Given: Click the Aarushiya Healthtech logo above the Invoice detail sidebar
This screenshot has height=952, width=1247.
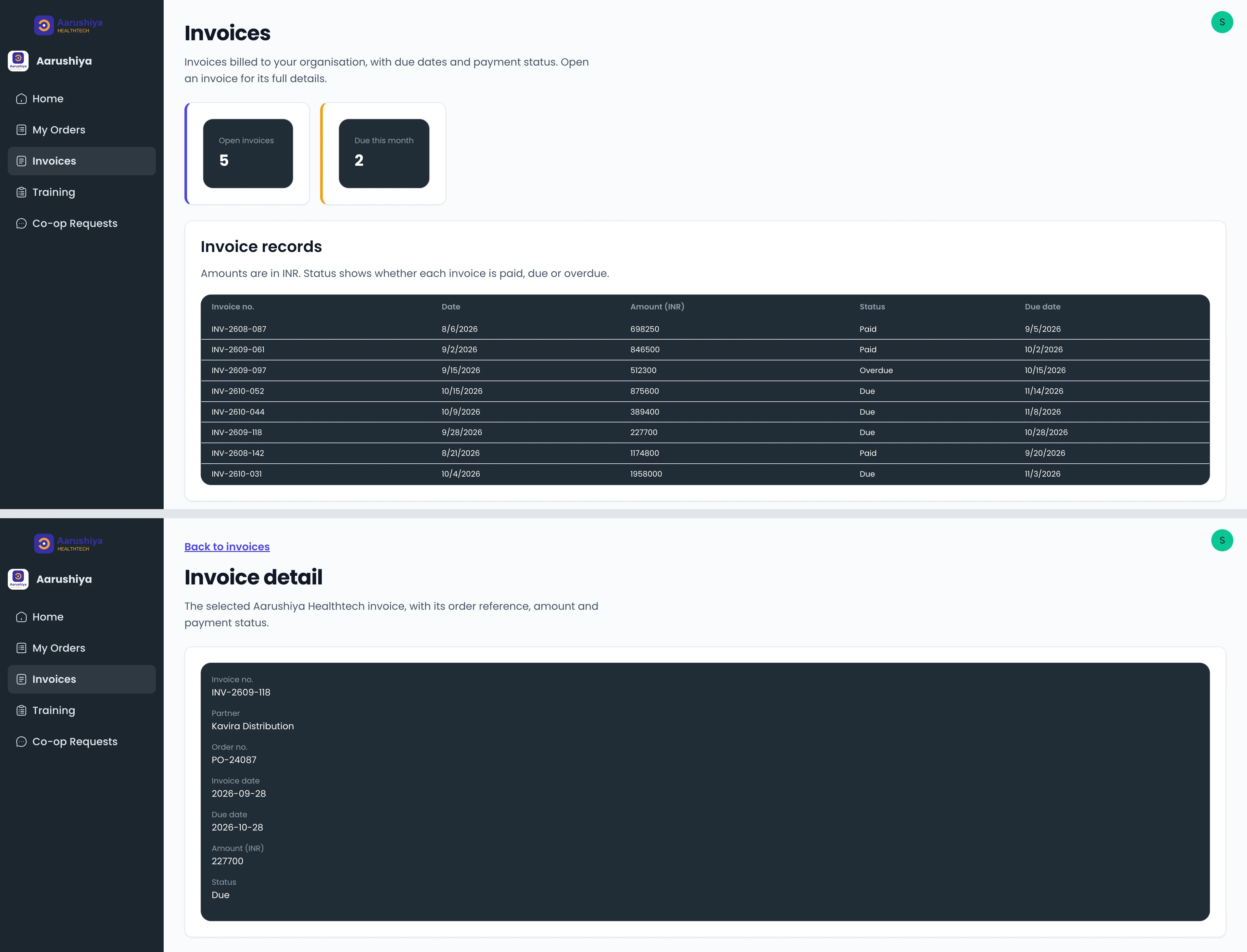Looking at the screenshot, I should [x=69, y=543].
